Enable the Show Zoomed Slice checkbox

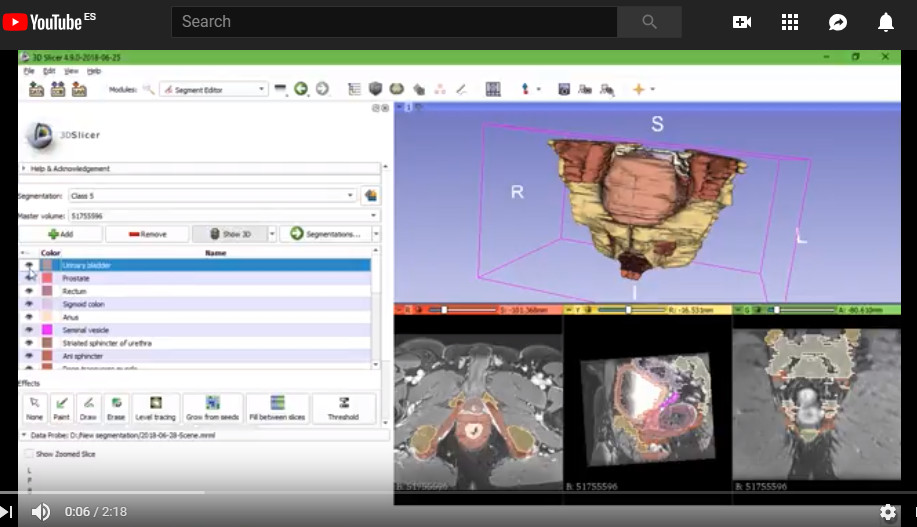click(28, 454)
